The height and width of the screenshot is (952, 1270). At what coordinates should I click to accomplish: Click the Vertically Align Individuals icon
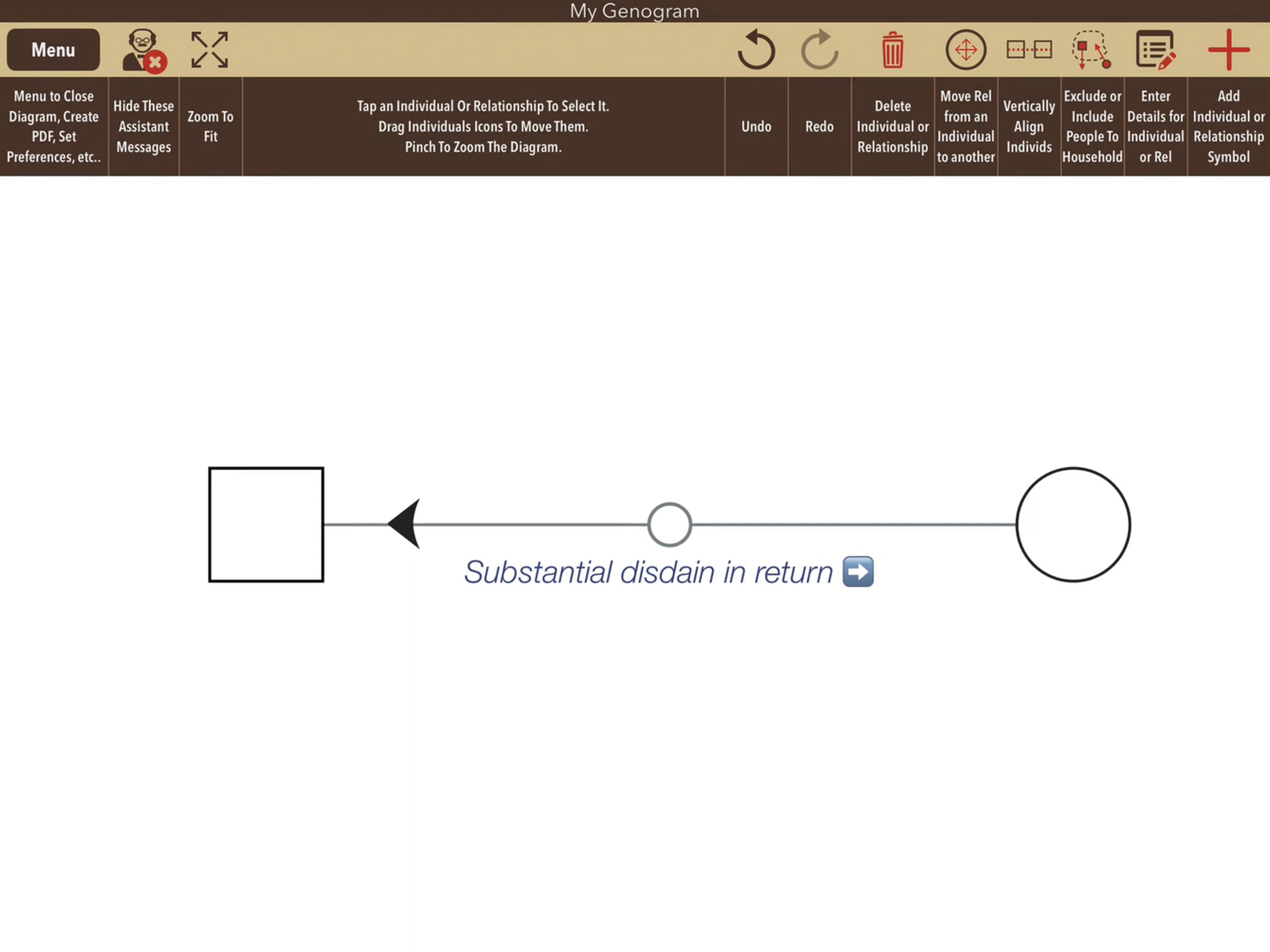click(1029, 50)
